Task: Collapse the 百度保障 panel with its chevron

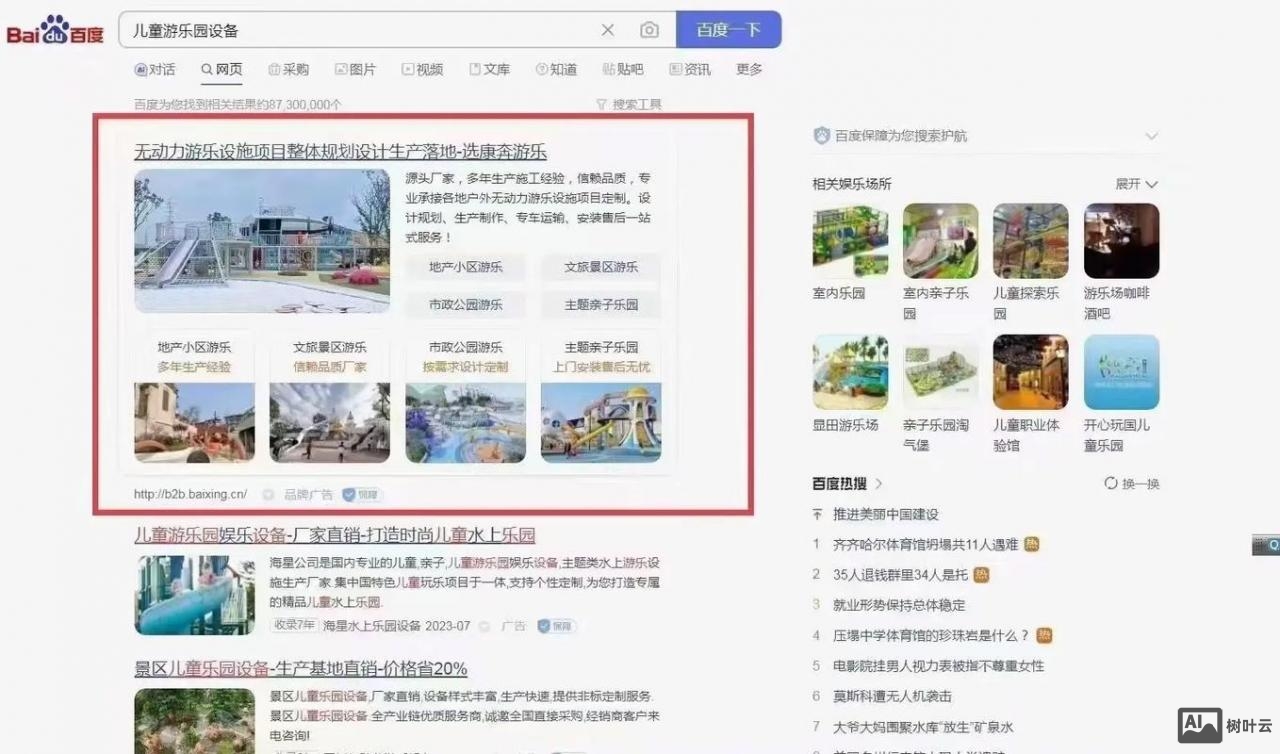Action: coord(1151,136)
